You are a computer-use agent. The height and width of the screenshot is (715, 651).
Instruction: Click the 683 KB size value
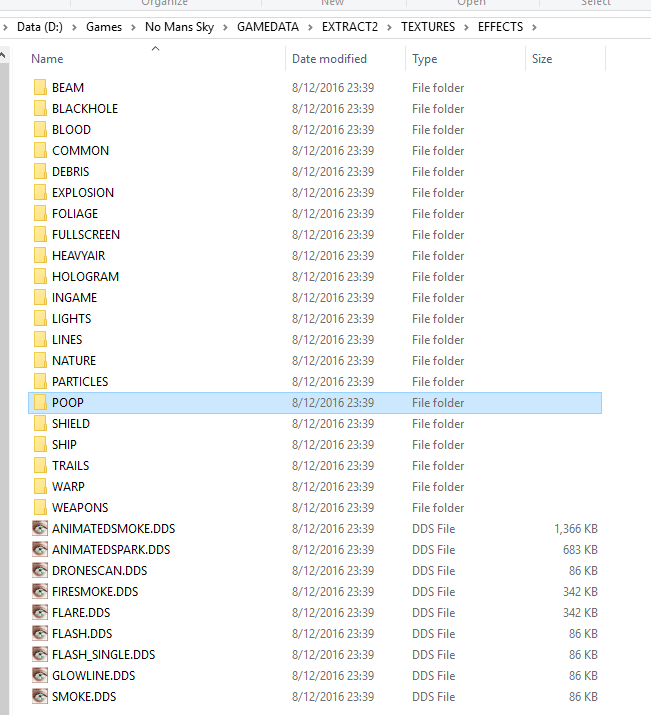(580, 549)
